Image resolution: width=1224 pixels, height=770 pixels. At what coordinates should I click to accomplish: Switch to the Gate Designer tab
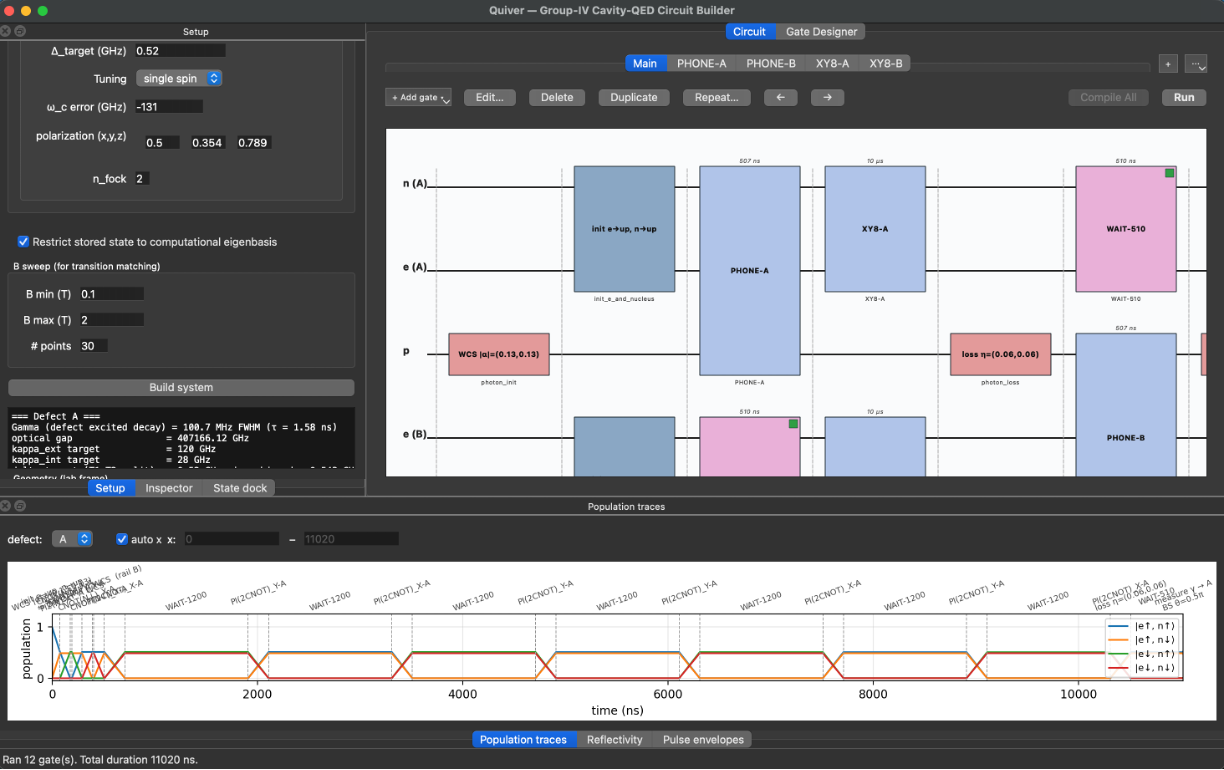821,32
